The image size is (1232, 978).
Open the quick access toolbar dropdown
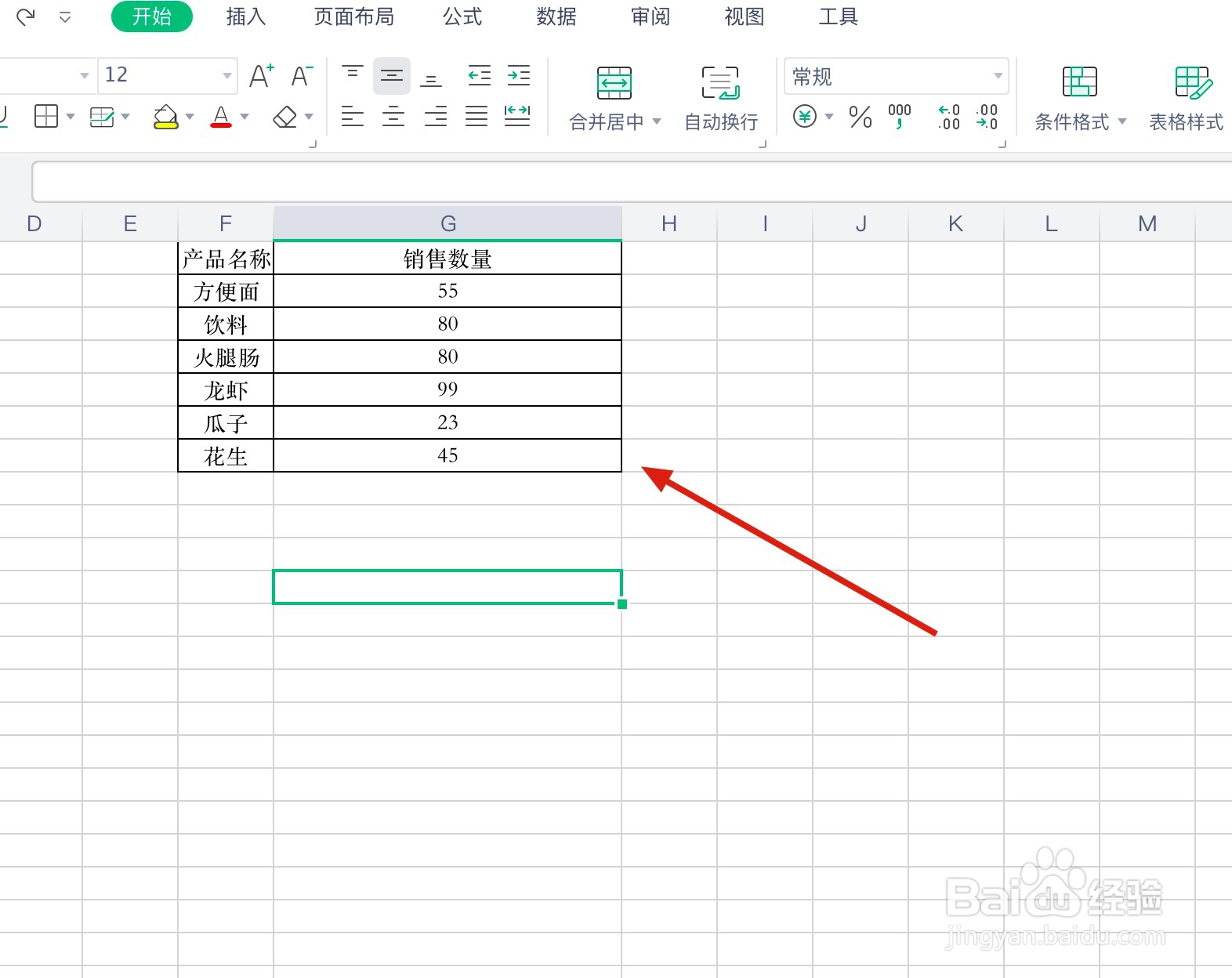[65, 17]
